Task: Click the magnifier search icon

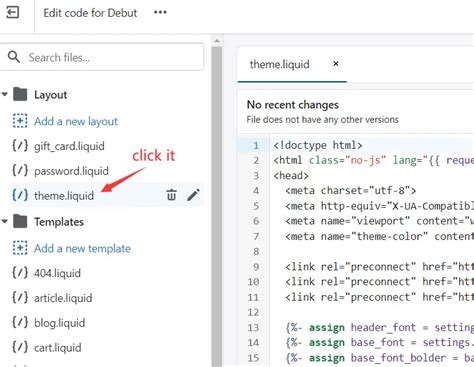Action: pyautogui.click(x=14, y=57)
